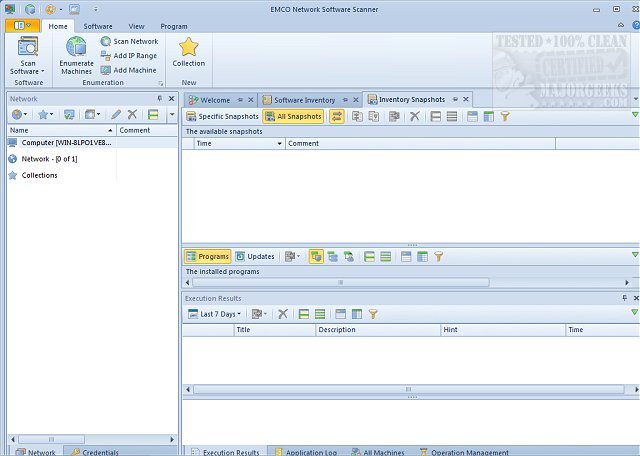Click delete X icon in Network panel
Viewport: 640px width, 456px height.
pyautogui.click(x=132, y=115)
